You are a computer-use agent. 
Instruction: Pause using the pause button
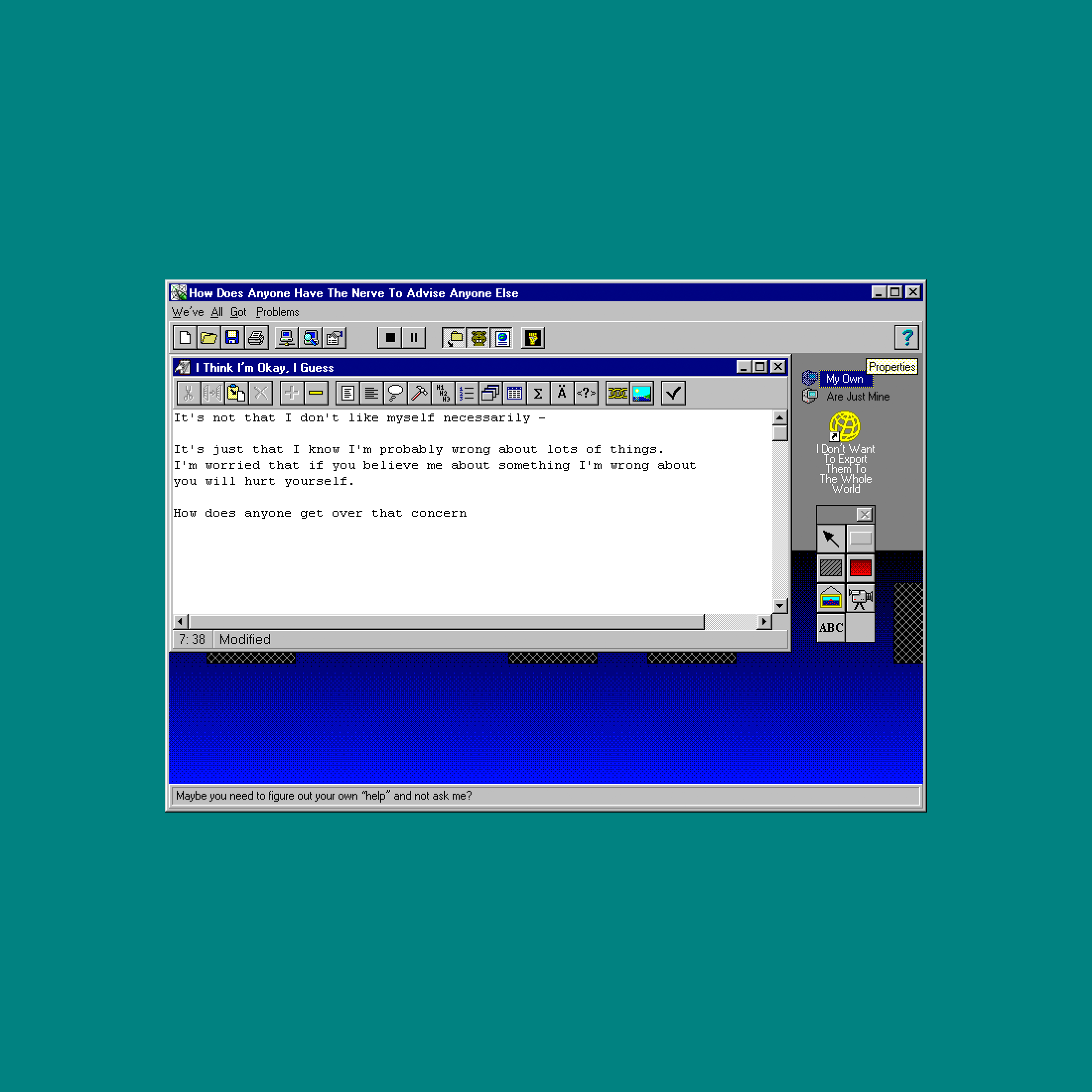click(414, 338)
